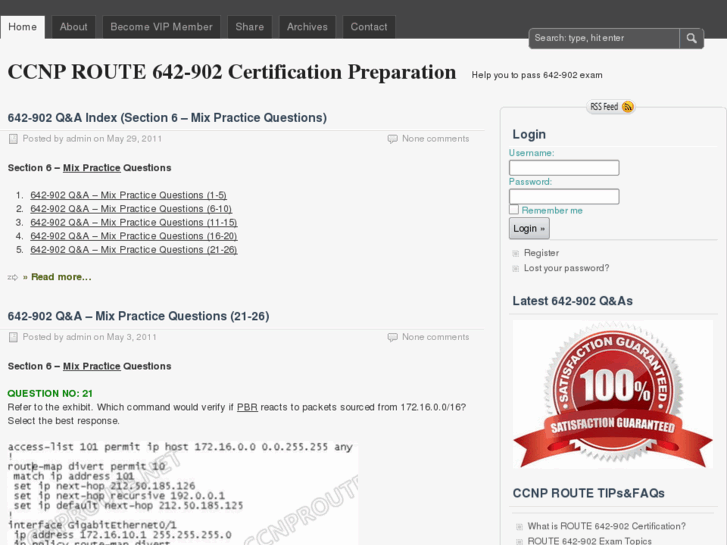The height and width of the screenshot is (545, 727).
Task: Click comment bubble icon on May 29 post
Action: pos(392,139)
